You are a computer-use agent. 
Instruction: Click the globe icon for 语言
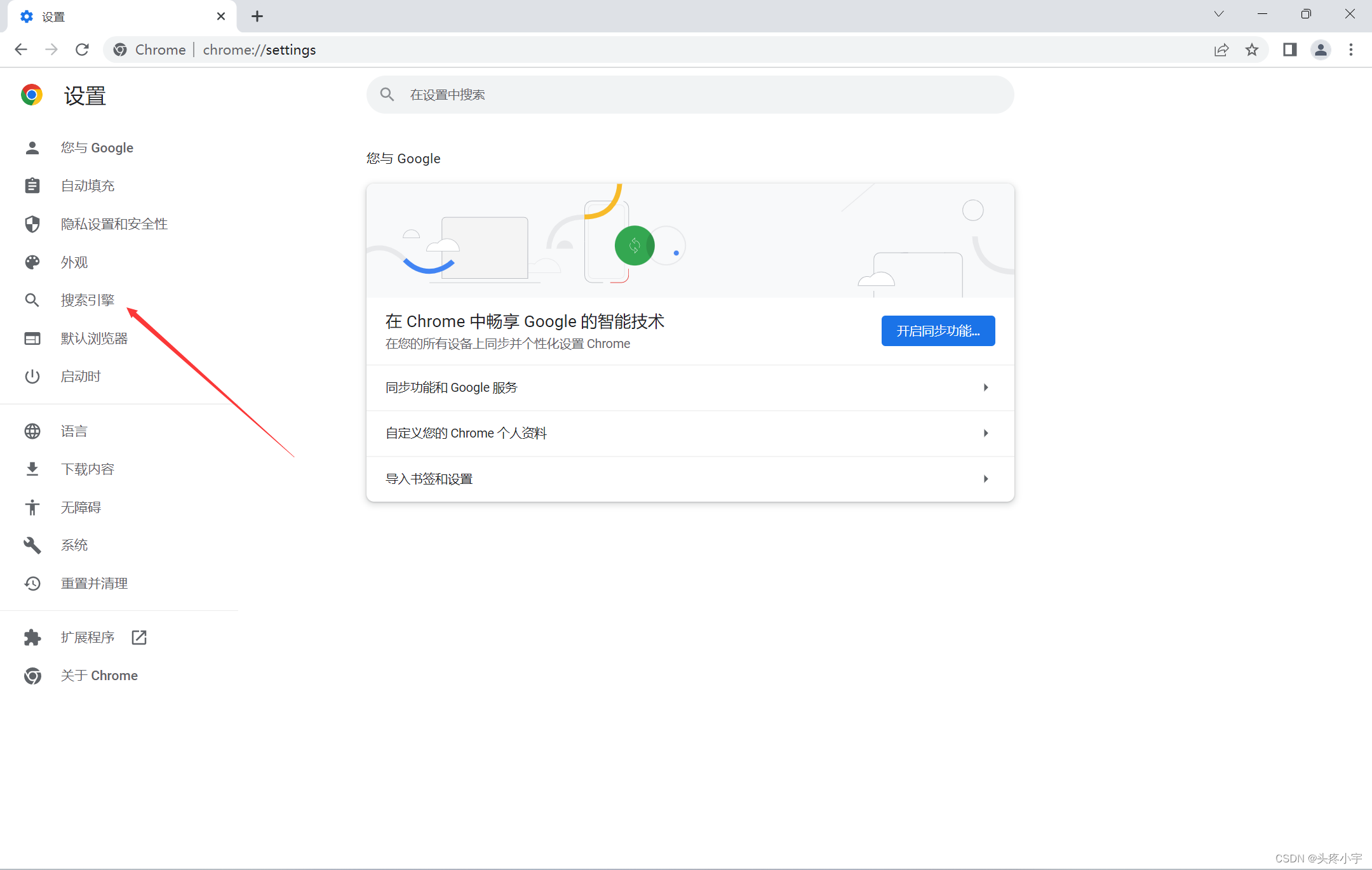(x=32, y=431)
